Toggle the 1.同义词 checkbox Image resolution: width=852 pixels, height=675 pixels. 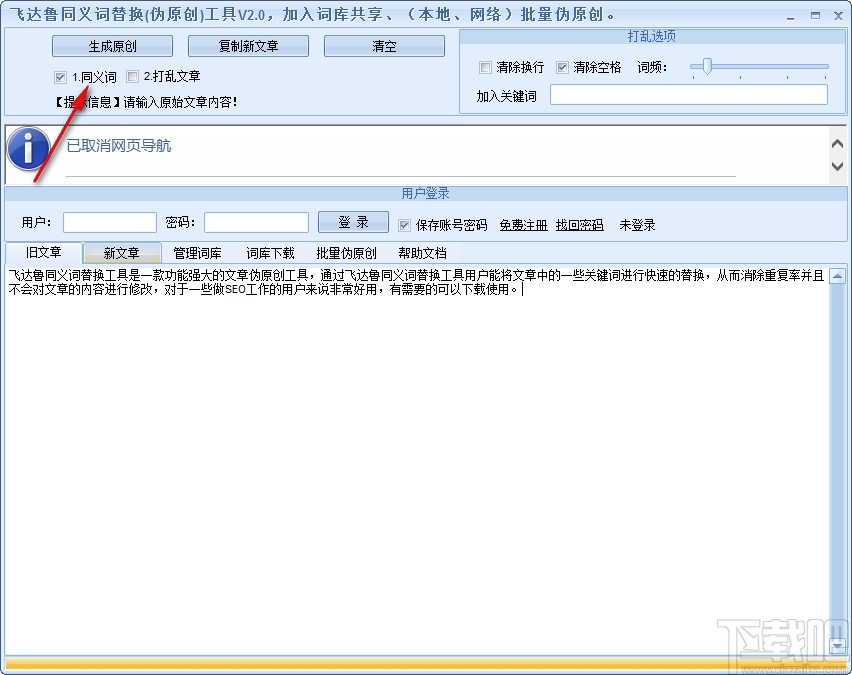pyautogui.click(x=60, y=77)
